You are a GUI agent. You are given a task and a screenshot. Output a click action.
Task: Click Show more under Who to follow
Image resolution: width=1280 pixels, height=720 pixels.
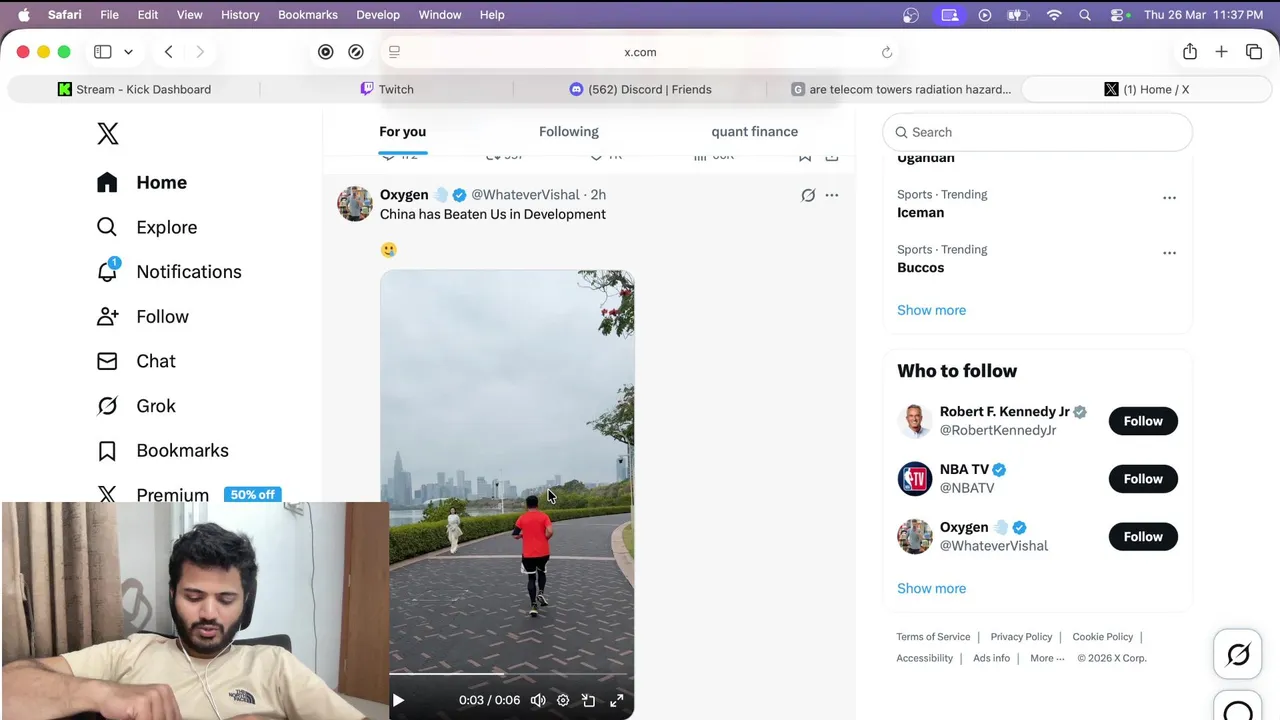coord(931,588)
